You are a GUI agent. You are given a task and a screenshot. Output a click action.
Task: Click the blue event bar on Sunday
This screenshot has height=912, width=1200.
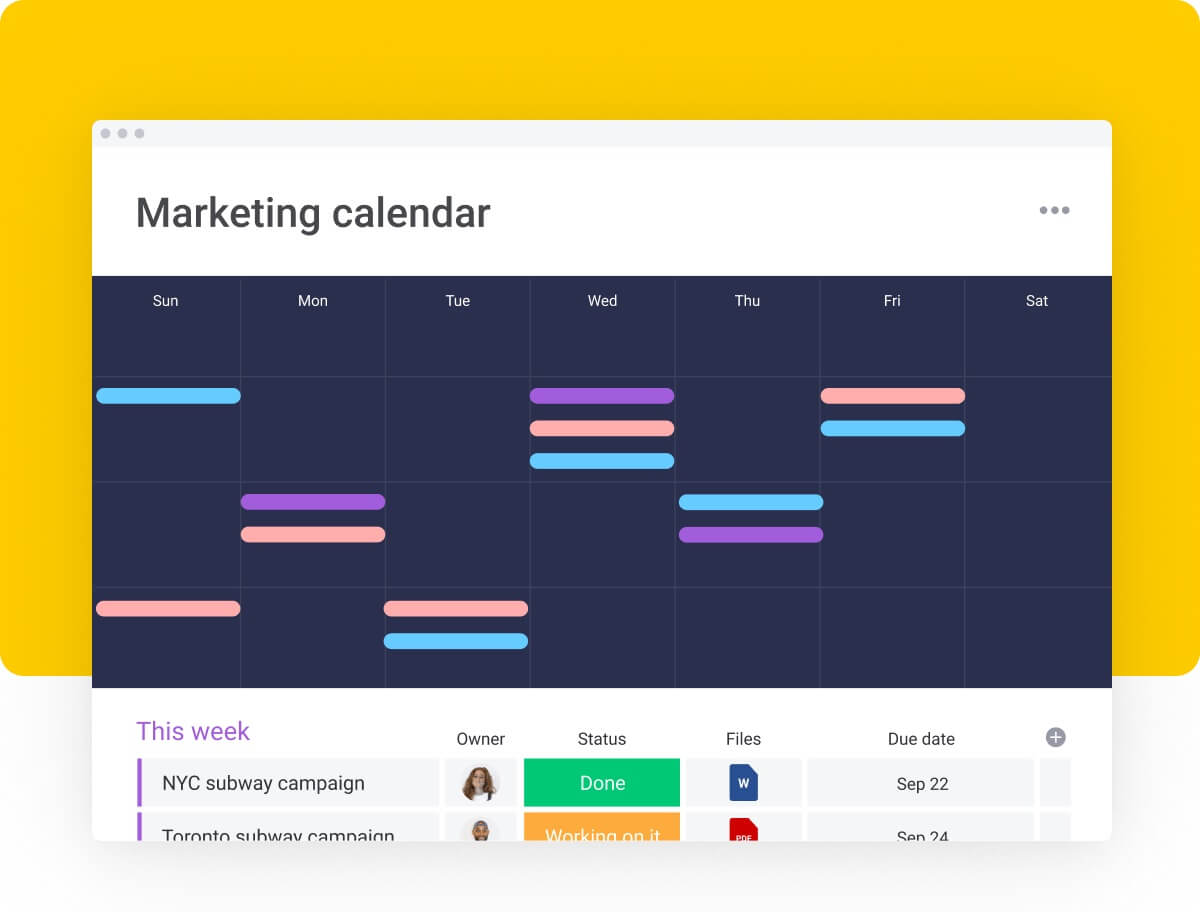click(x=168, y=395)
